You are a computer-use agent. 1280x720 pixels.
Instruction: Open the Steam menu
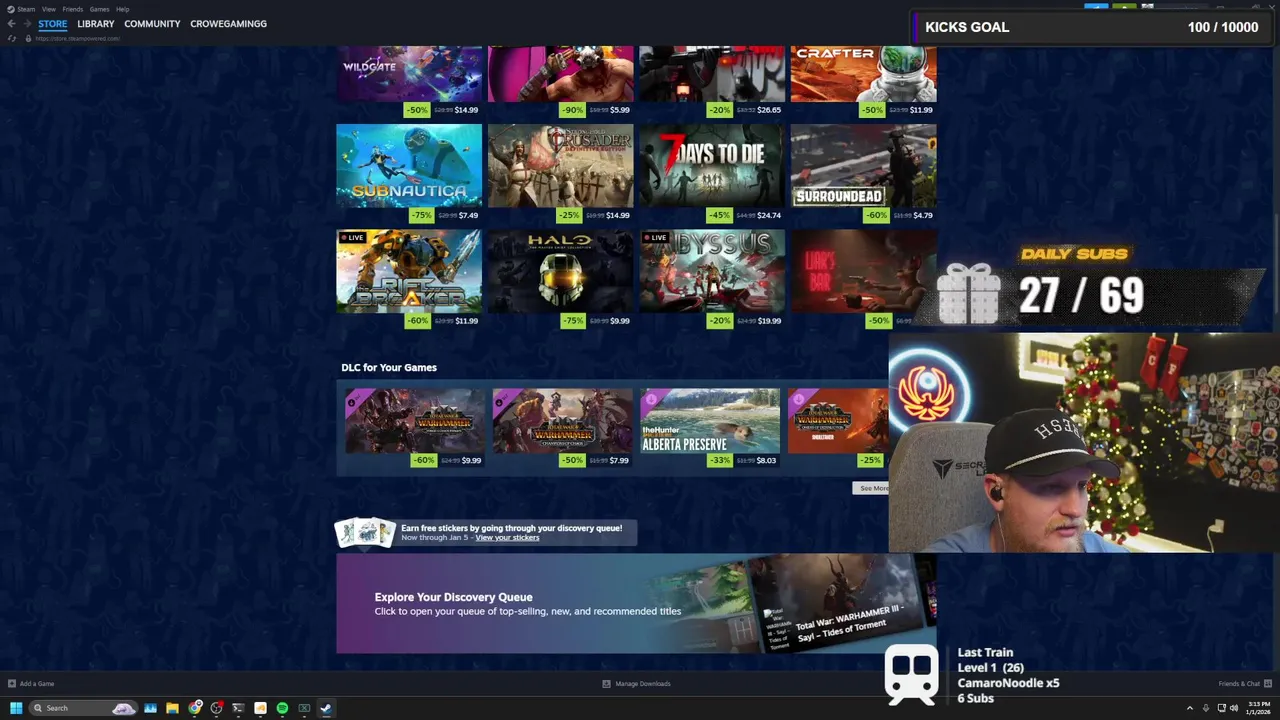point(27,9)
